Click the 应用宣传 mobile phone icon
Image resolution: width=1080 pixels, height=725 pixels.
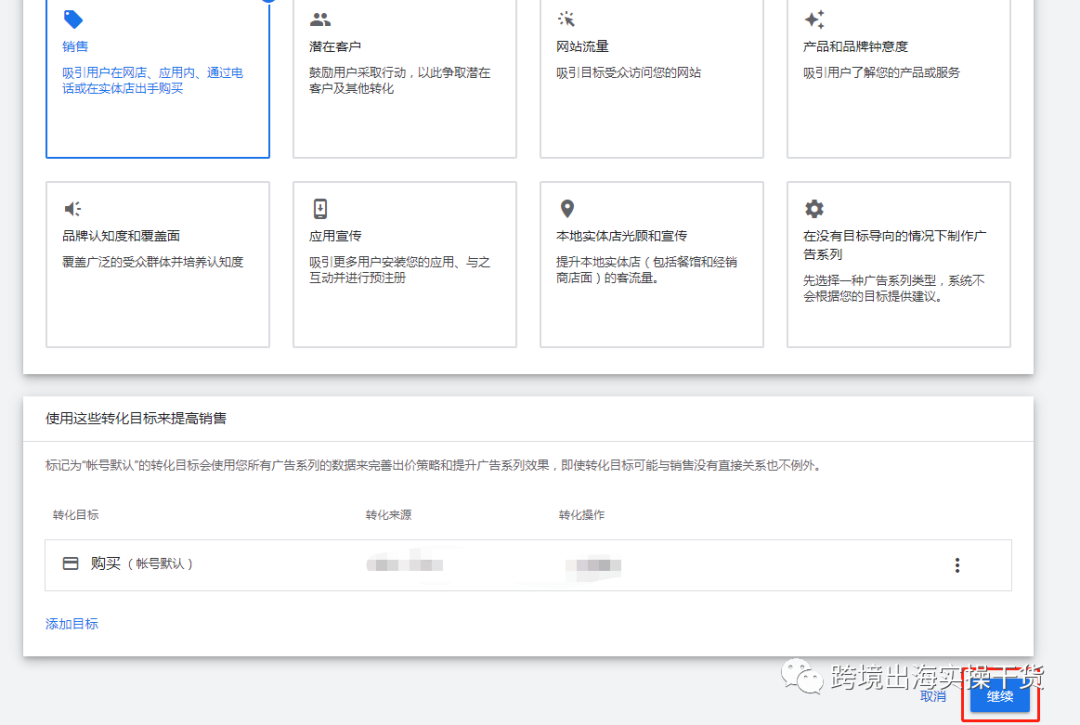(x=320, y=208)
